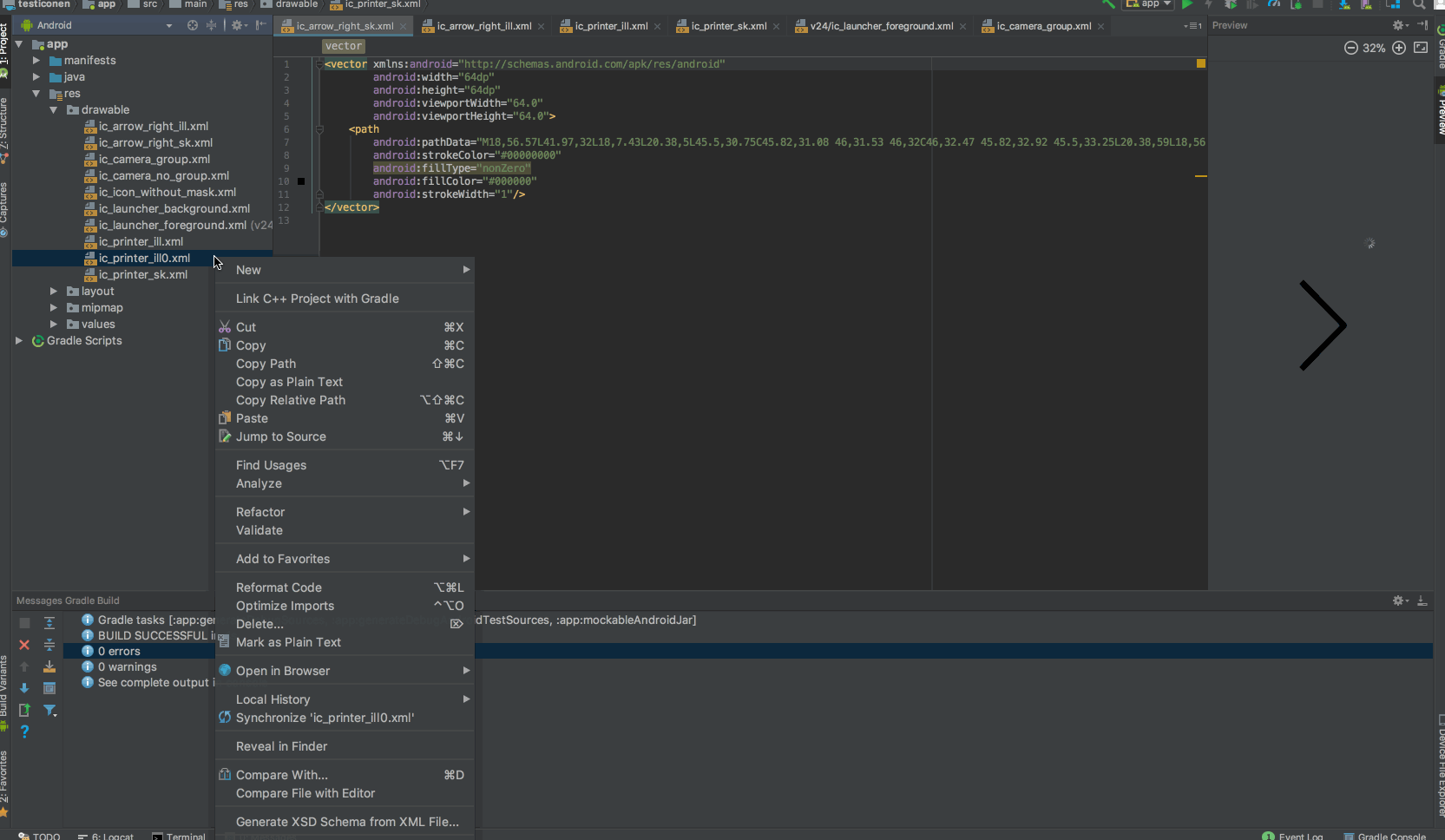The height and width of the screenshot is (840, 1445).
Task: Collapse the res folder
Action: pyautogui.click(x=36, y=94)
